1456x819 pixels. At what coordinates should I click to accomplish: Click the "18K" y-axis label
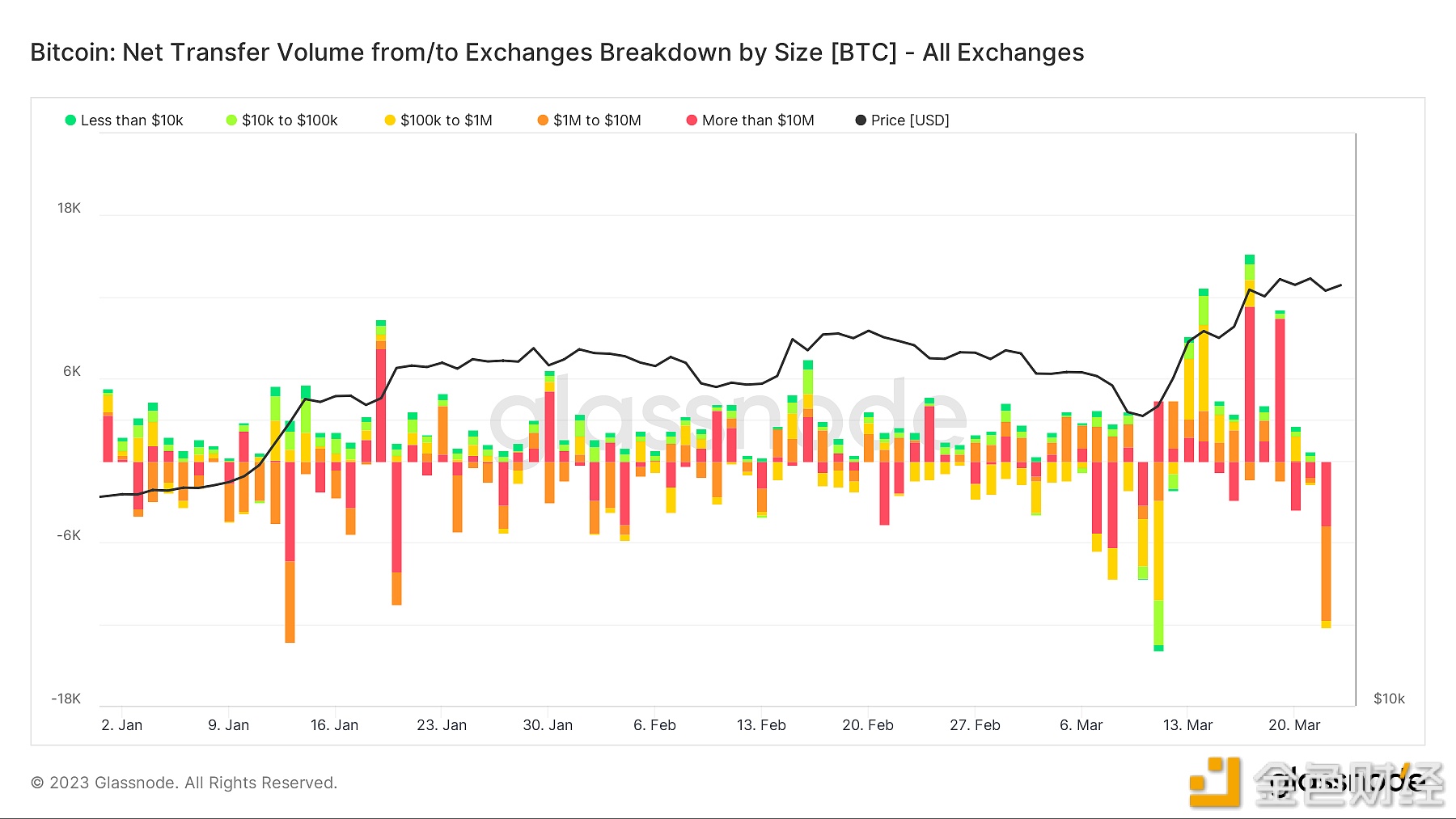69,209
